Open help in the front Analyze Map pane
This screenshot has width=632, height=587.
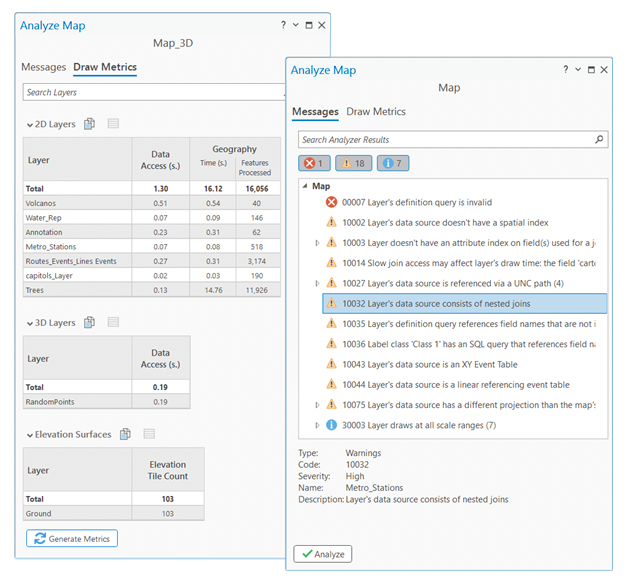pyautogui.click(x=566, y=69)
